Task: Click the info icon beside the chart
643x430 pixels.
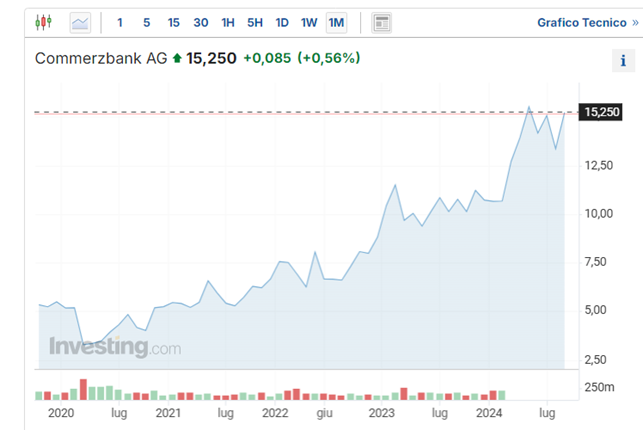Action: 619,62
